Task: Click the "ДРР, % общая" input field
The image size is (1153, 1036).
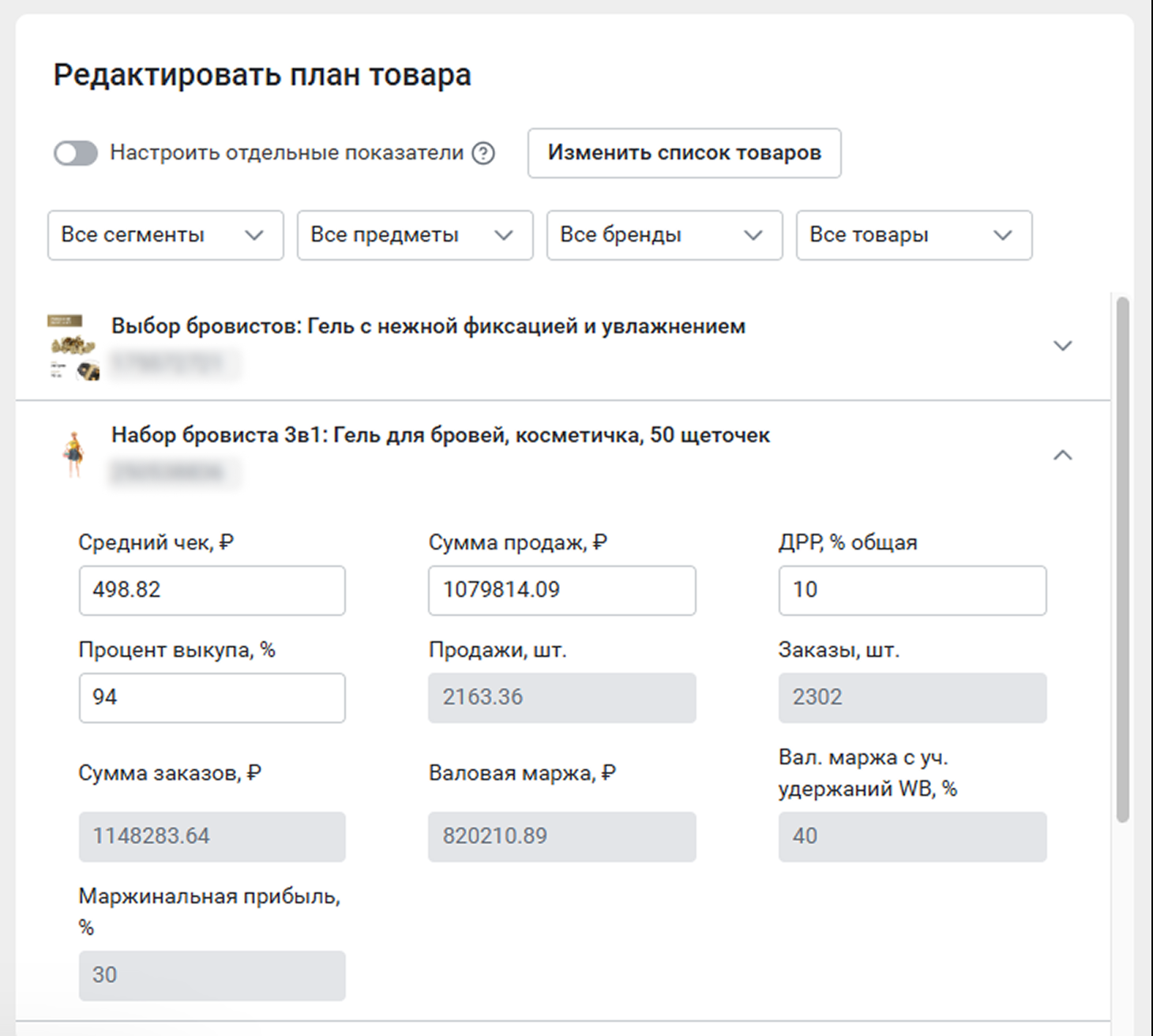Action: tap(912, 590)
